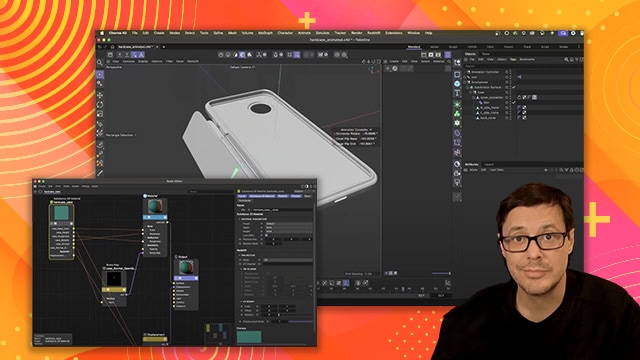Image resolution: width=640 pixels, height=360 pixels.
Task: Click the gear deformer icon in object palette
Action: pyautogui.click(x=457, y=123)
